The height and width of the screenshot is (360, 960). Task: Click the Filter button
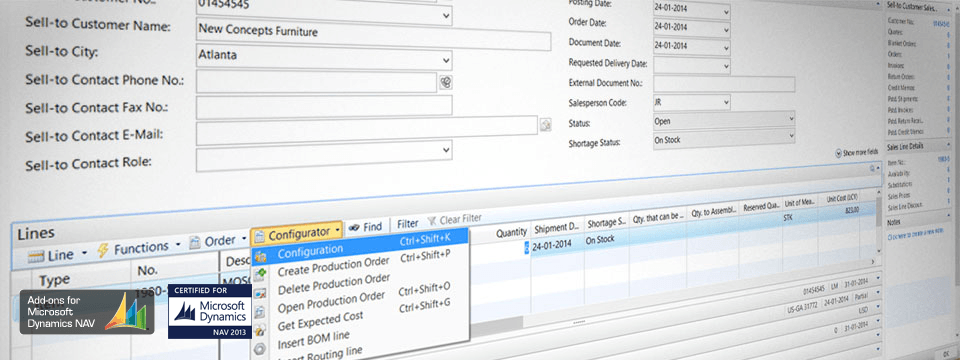408,223
